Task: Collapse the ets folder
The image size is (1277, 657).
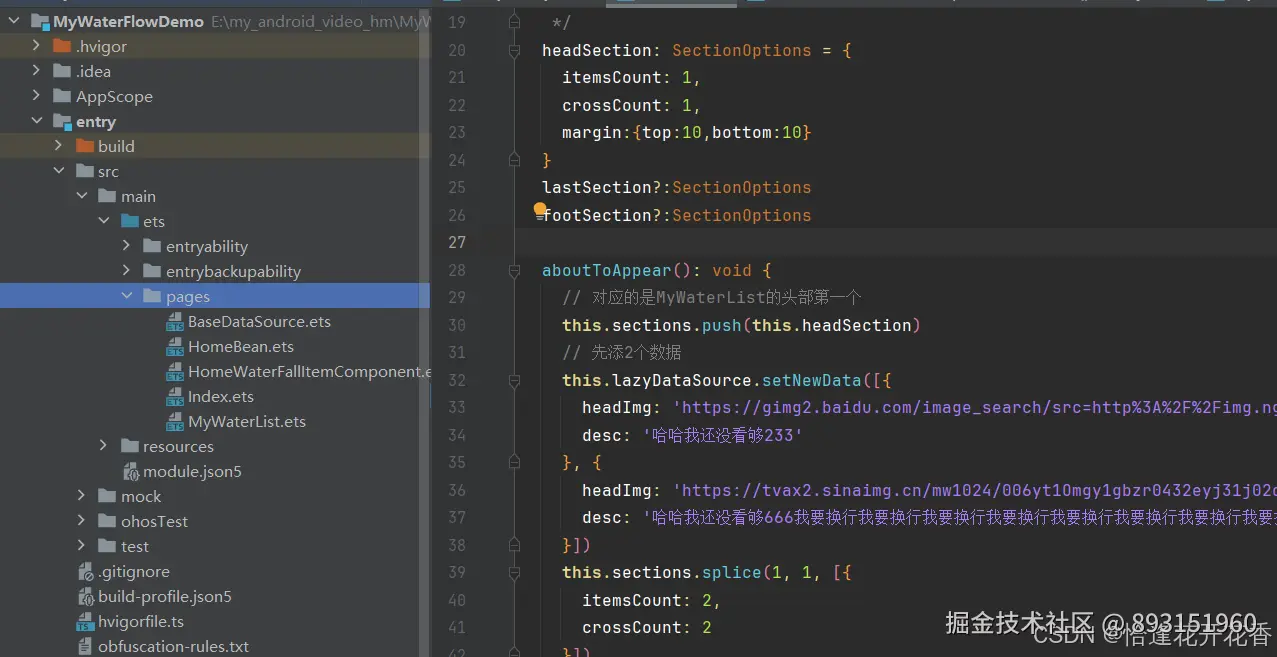Action: (x=104, y=221)
